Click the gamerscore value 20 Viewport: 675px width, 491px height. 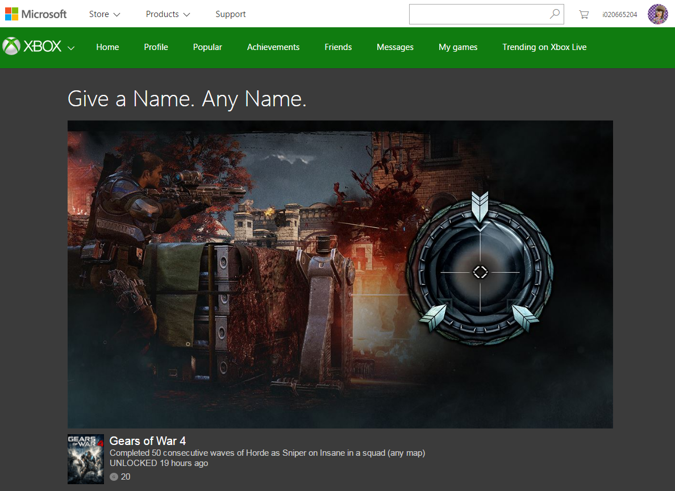(x=125, y=476)
